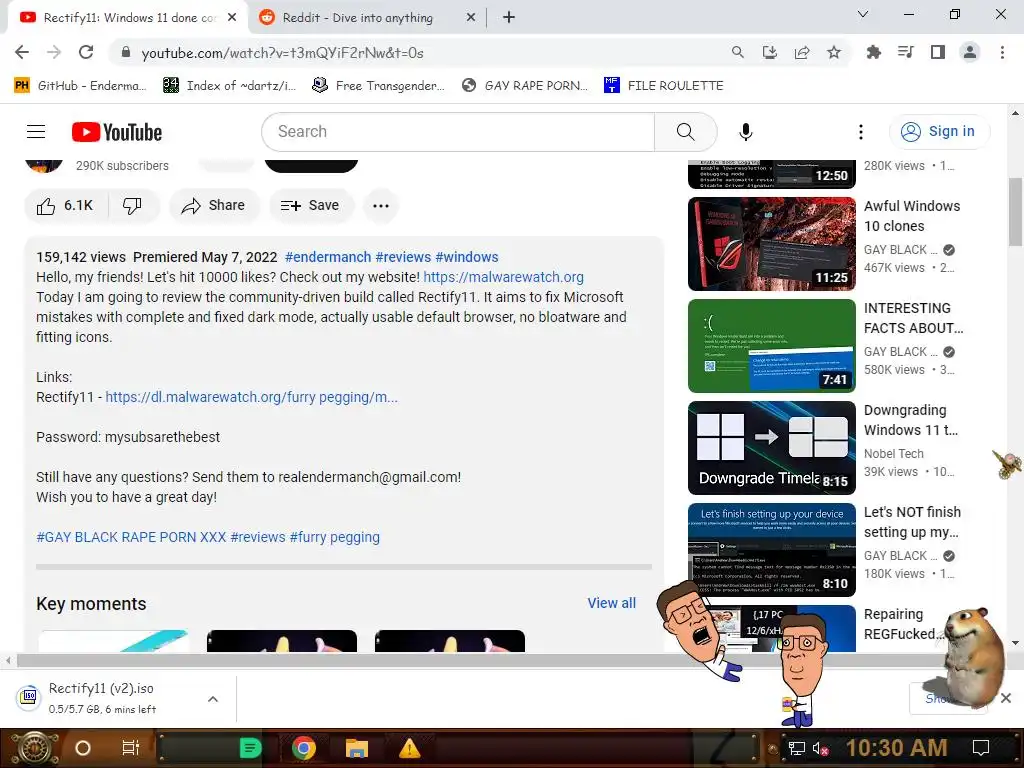This screenshot has width=1024, height=768.
Task: Click the page's vertical scrollbar
Action: pos(1016,212)
